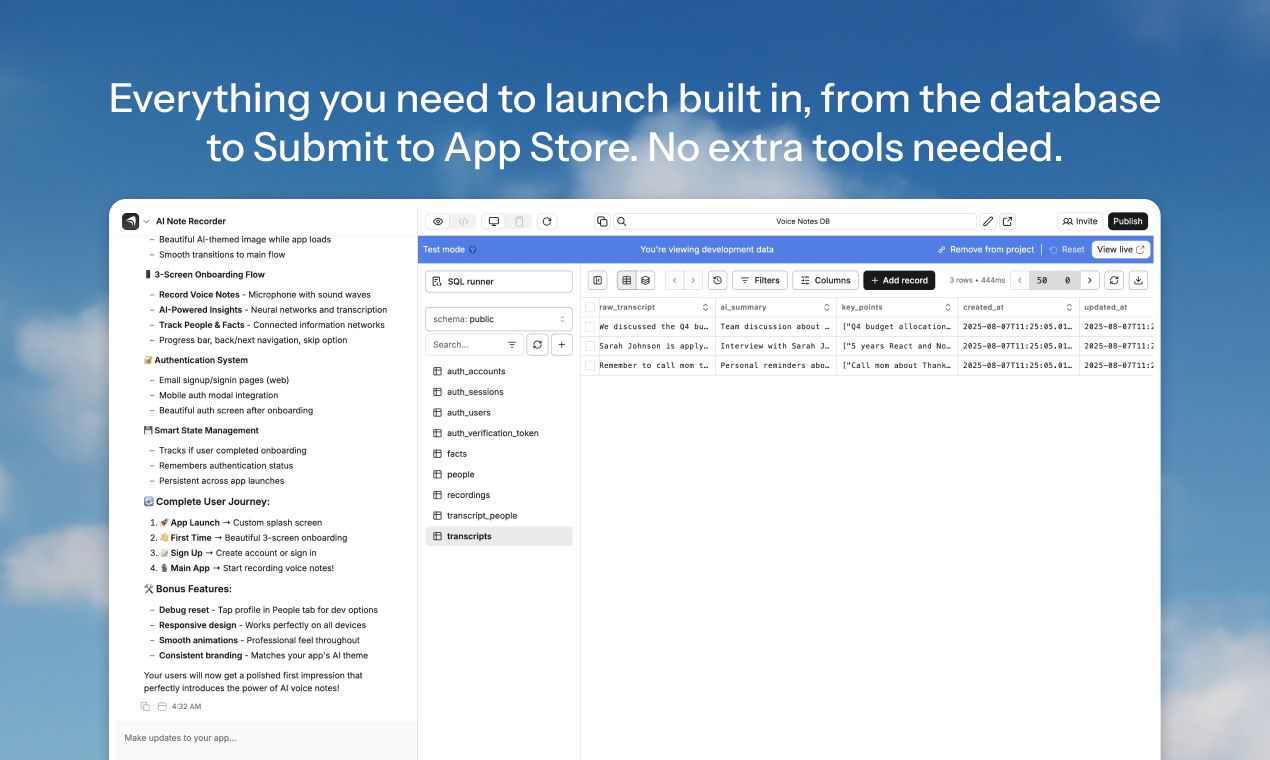The image size is (1270, 760).
Task: Sort by the key_points column arrows
Action: click(947, 307)
